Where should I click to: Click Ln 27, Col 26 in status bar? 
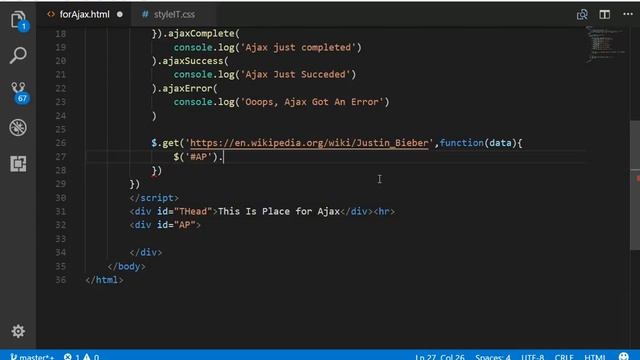pos(440,357)
